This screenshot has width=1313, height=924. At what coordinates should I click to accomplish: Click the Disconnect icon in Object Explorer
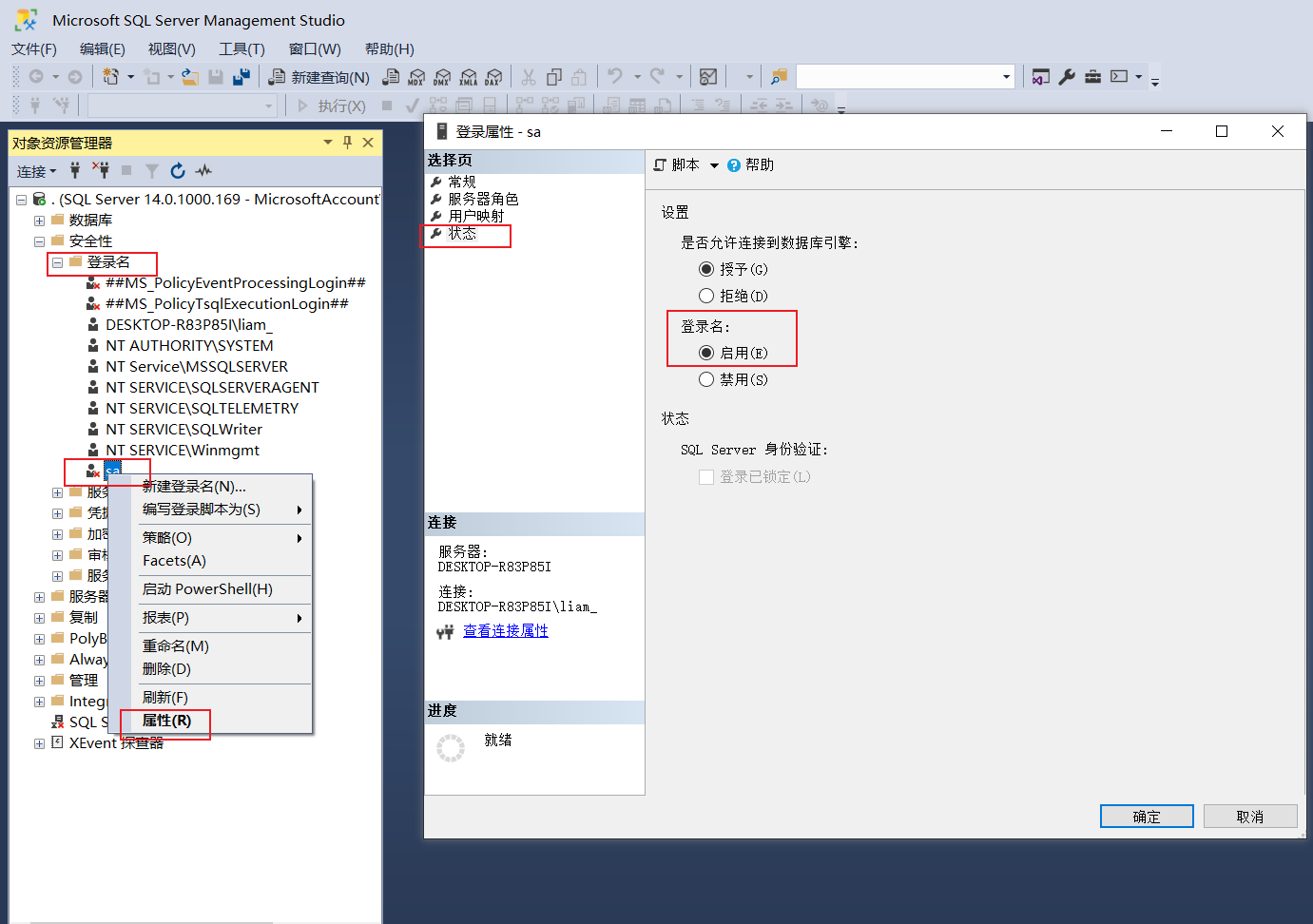(x=101, y=171)
